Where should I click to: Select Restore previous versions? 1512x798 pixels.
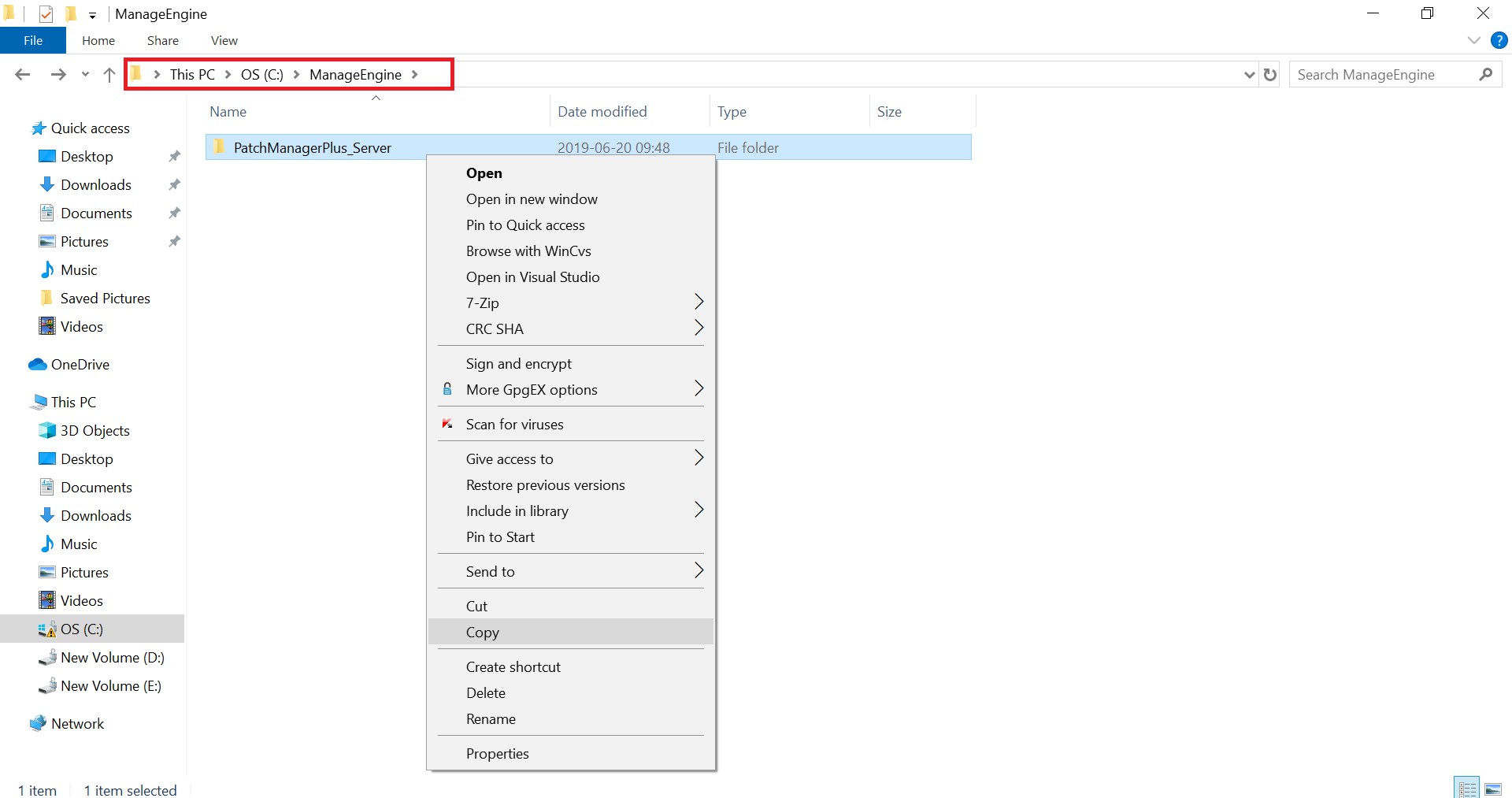click(571, 485)
